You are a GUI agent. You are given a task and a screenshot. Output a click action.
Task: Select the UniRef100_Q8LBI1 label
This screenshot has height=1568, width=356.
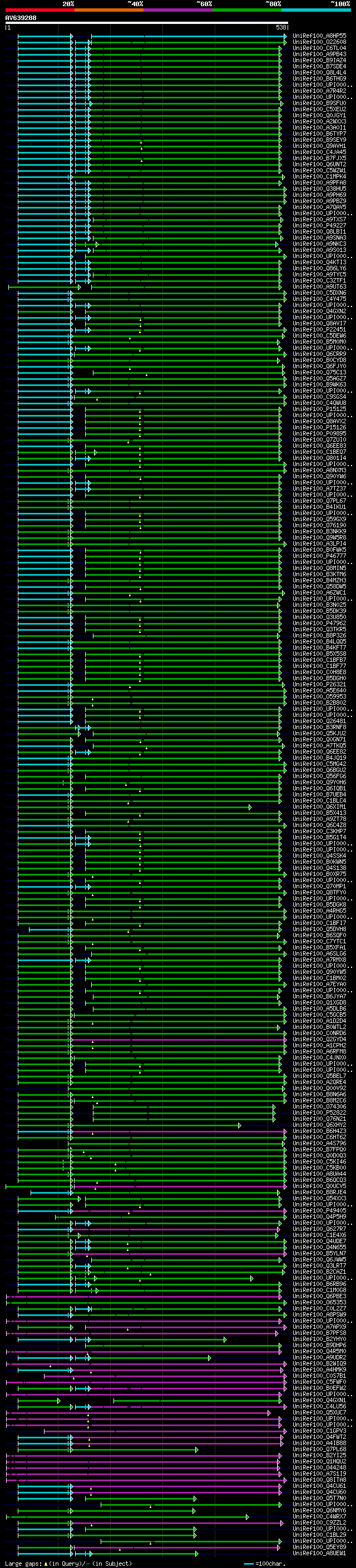point(319,232)
